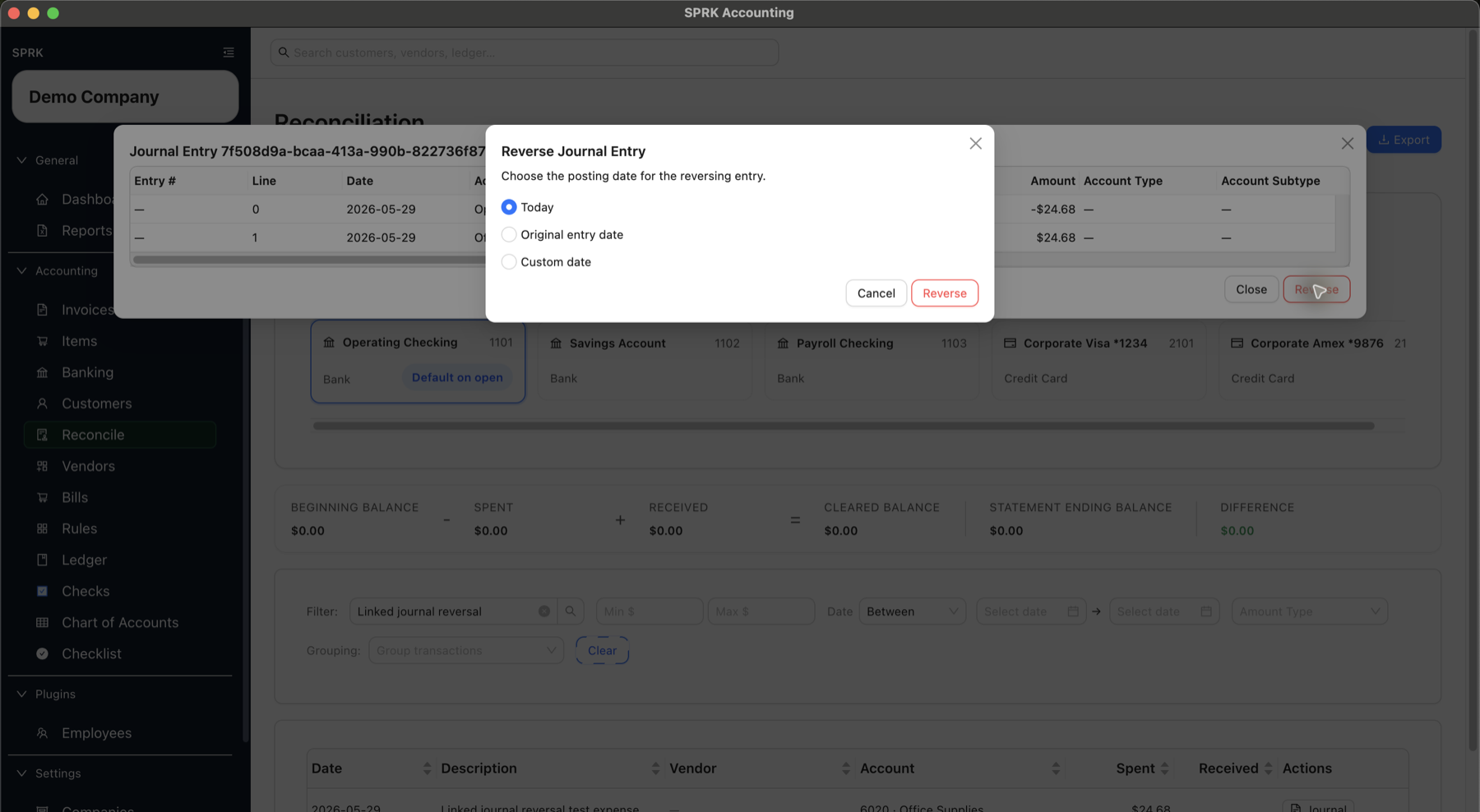This screenshot has width=1480, height=812.
Task: Open the second Select date calendar icon
Action: point(1206,611)
